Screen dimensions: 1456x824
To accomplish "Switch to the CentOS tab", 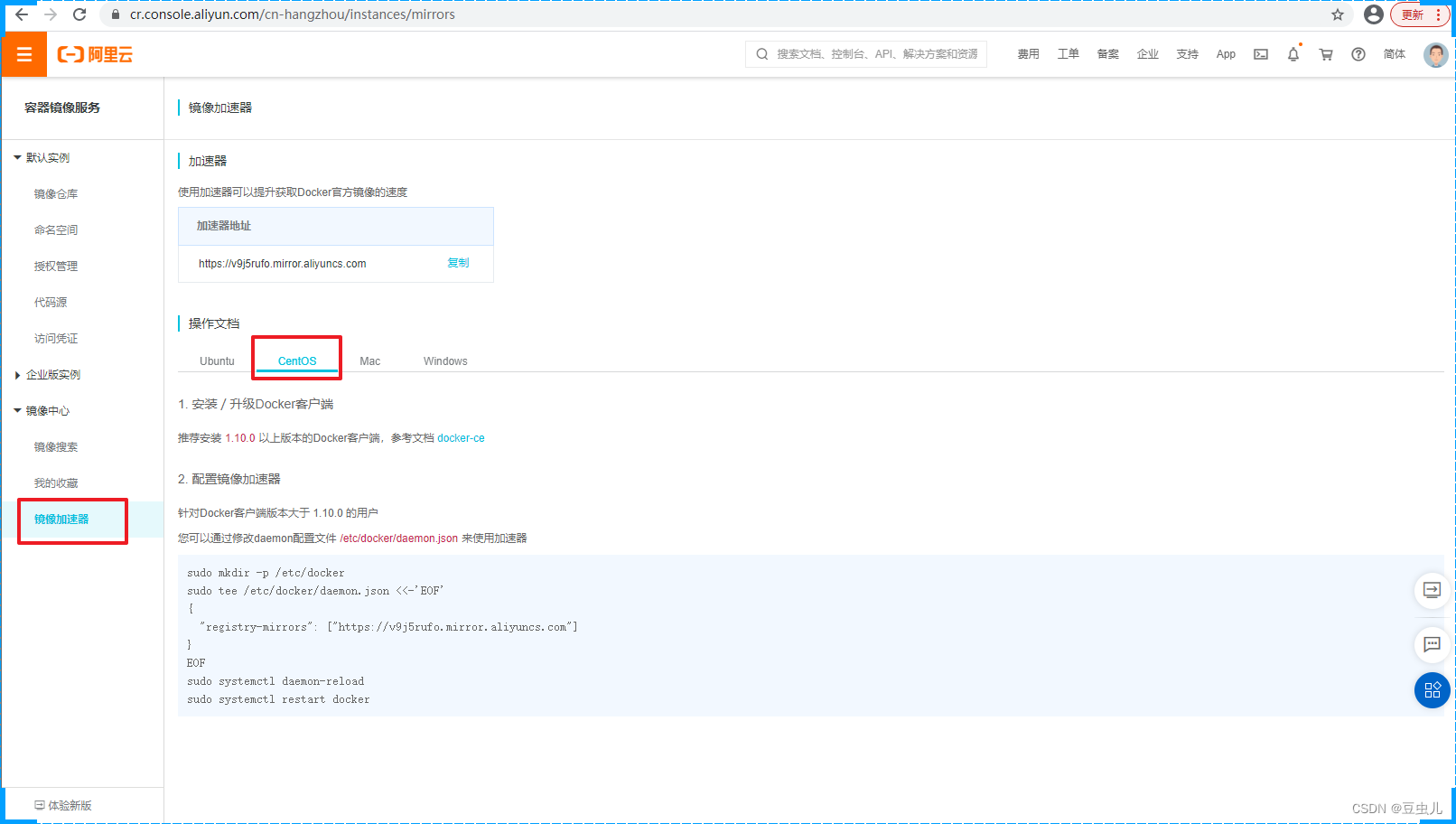I will coord(297,360).
